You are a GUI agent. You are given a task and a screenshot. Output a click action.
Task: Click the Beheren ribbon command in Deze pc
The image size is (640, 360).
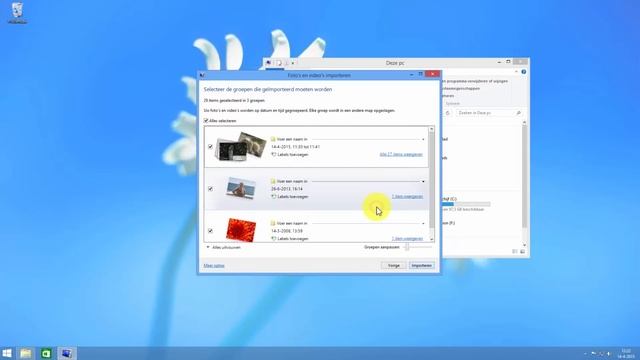coord(448,96)
